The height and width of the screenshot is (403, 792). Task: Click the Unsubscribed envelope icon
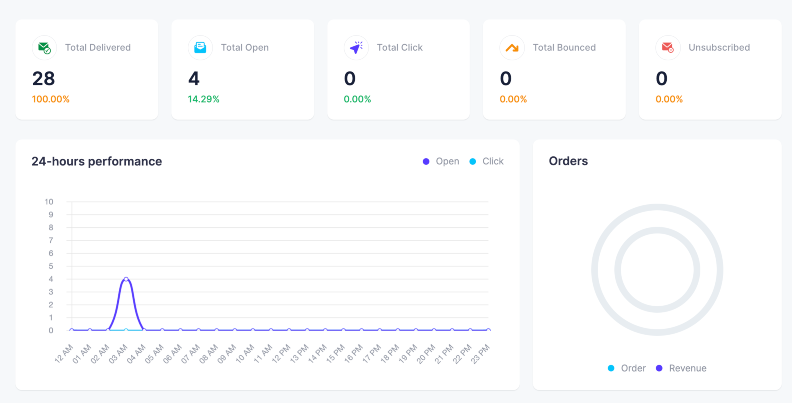668,47
